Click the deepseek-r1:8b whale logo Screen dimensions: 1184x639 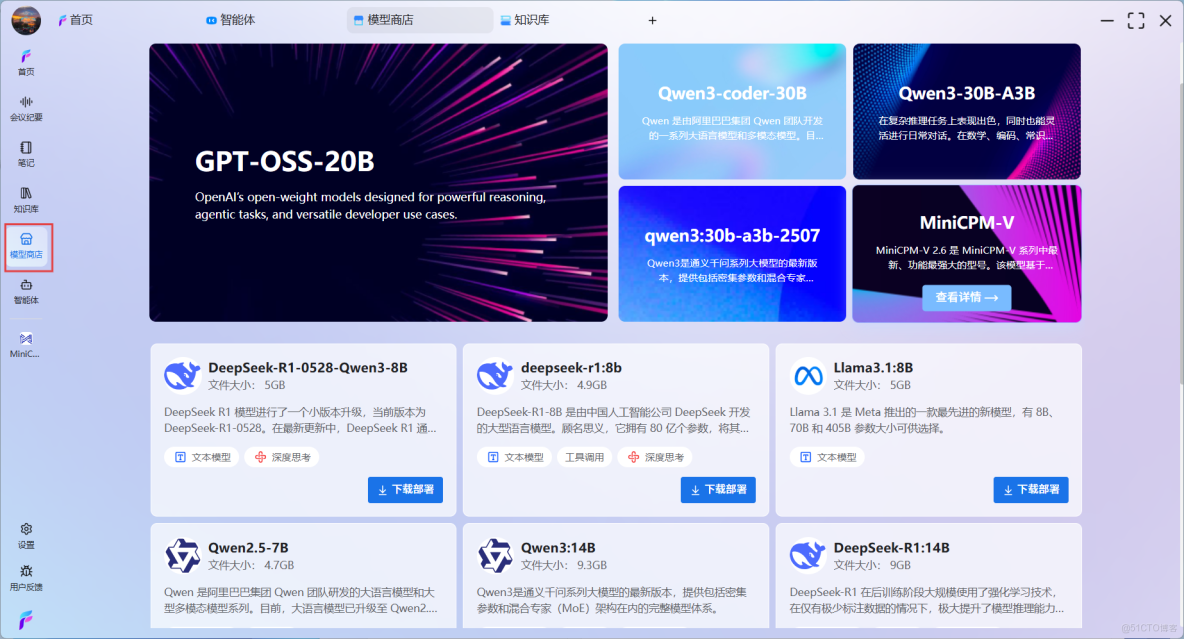pos(495,375)
